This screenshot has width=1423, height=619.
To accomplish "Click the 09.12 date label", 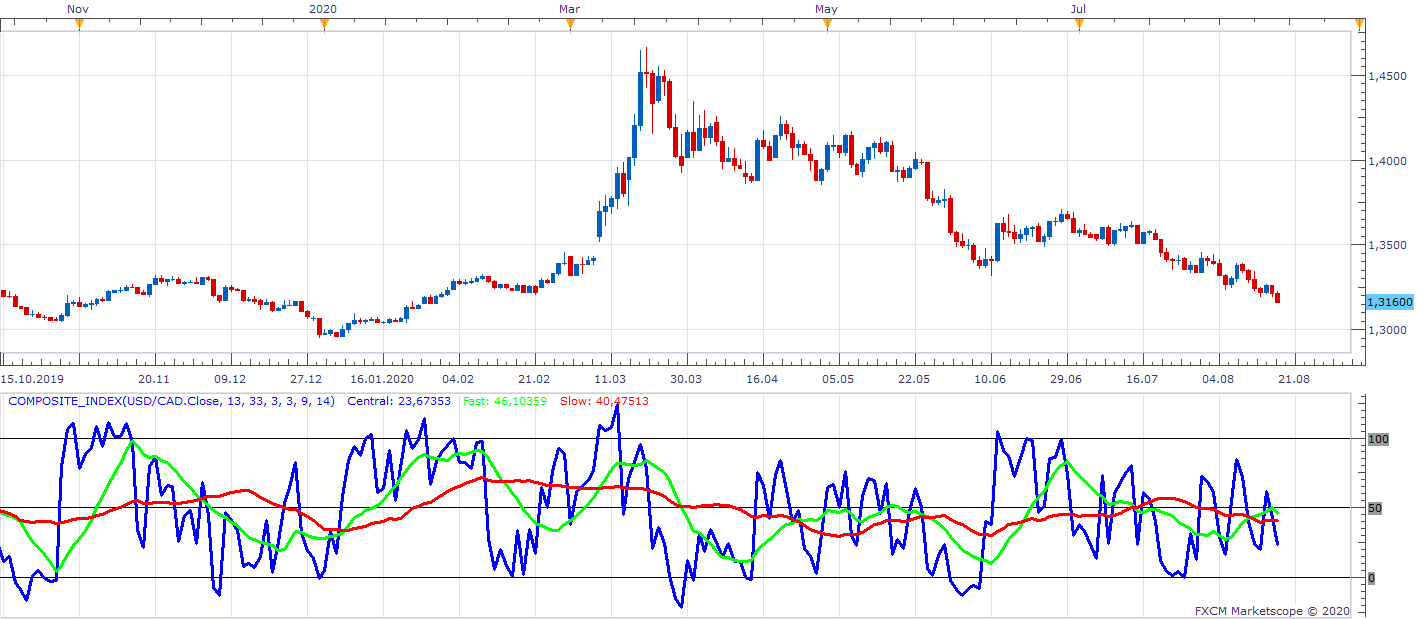I will click(230, 380).
